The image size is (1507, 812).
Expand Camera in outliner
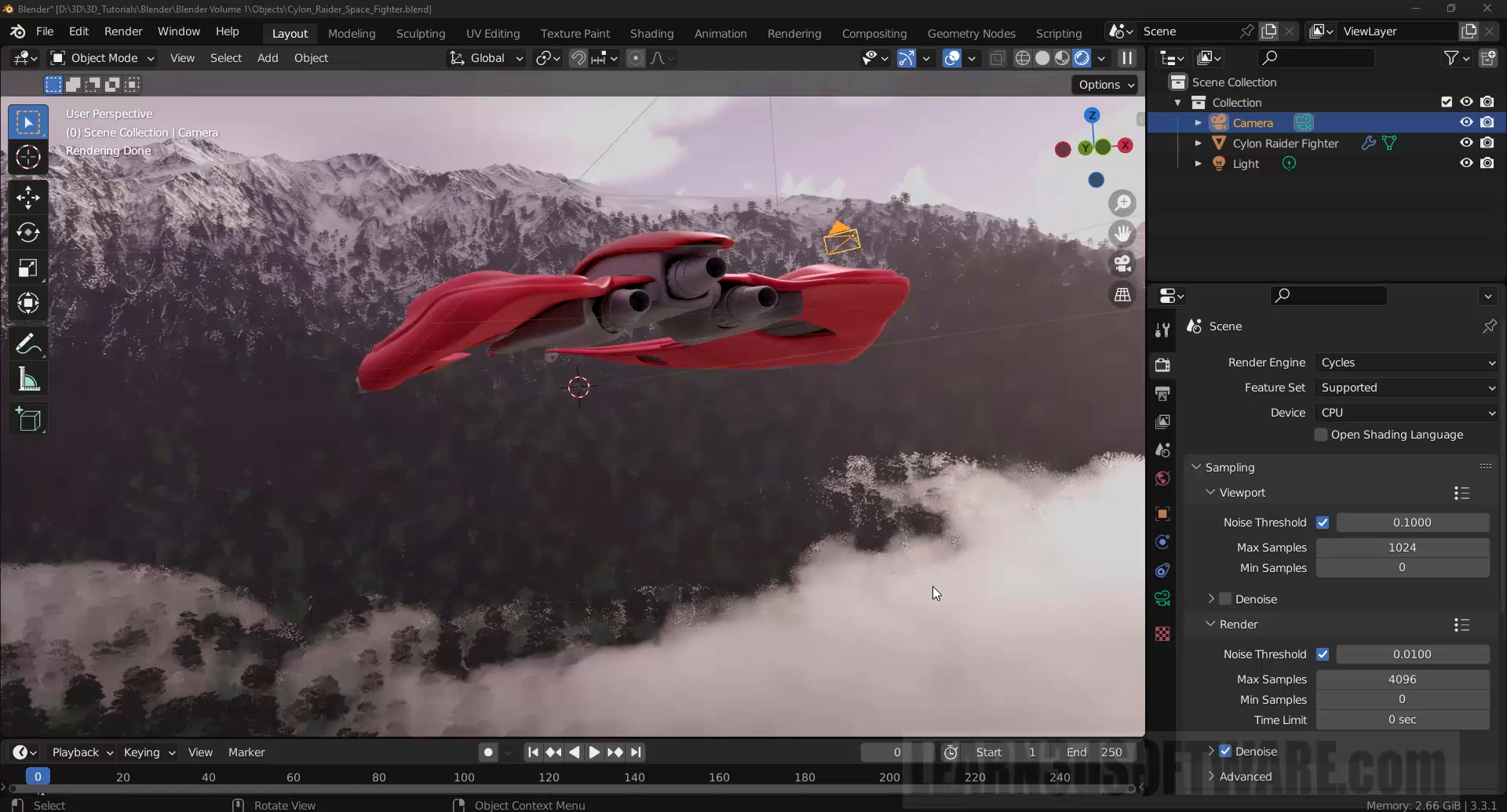click(1198, 123)
